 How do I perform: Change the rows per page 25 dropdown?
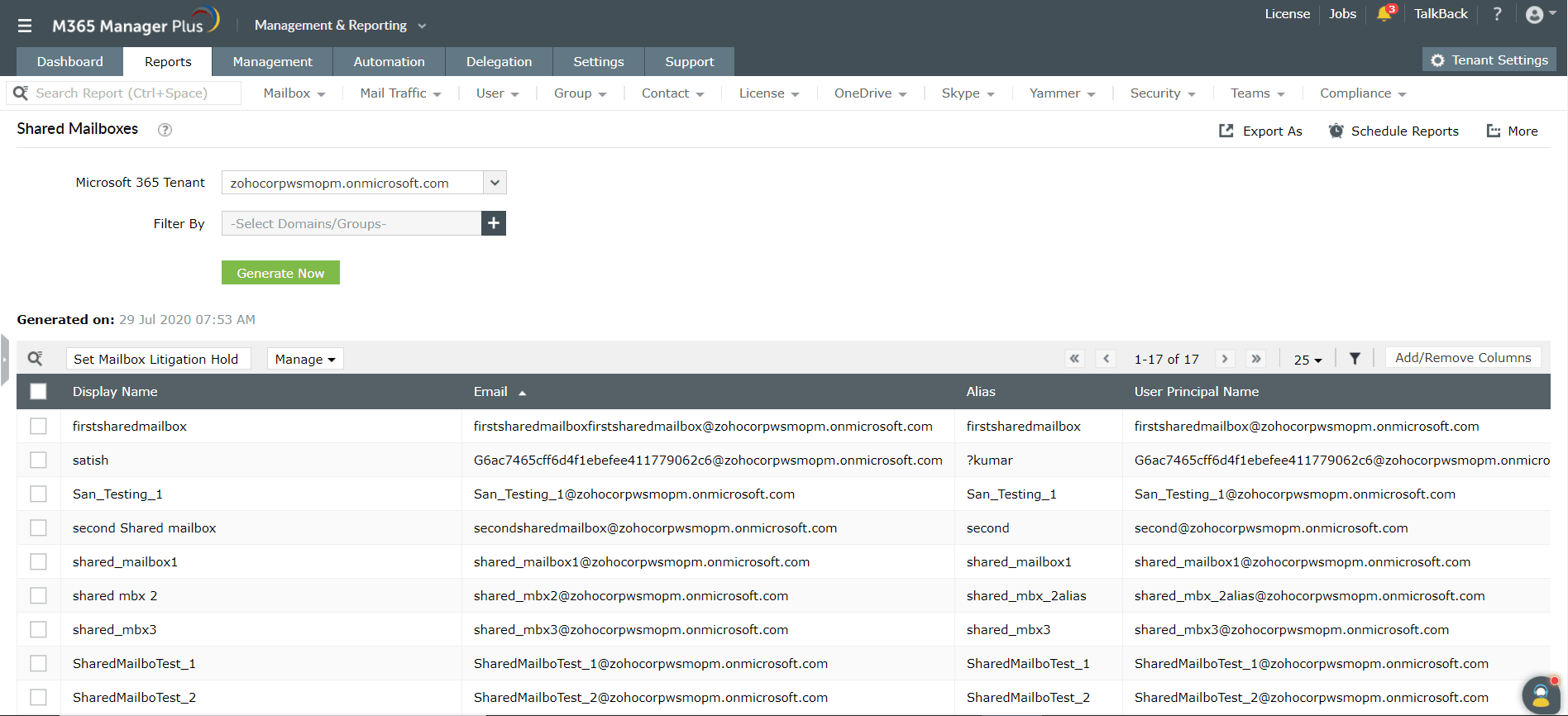pos(1307,360)
